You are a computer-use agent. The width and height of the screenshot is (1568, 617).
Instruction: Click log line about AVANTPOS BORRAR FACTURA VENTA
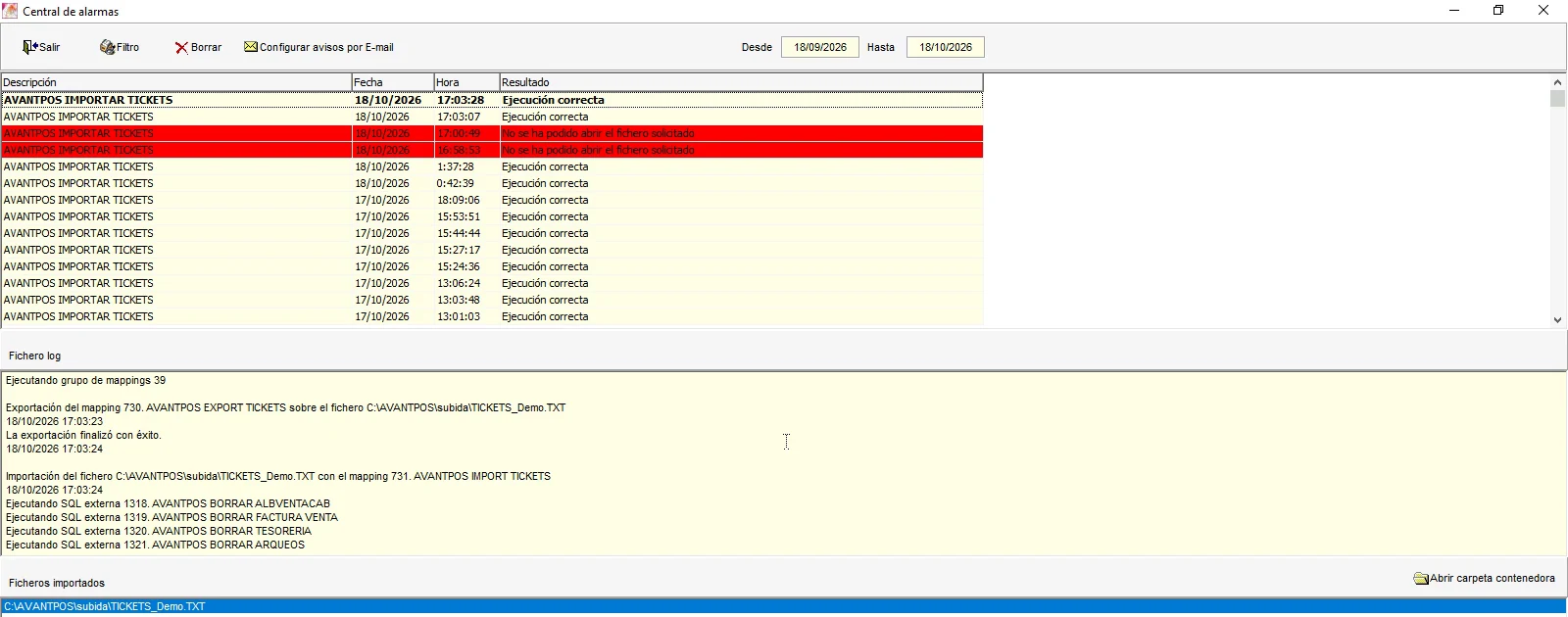[171, 517]
